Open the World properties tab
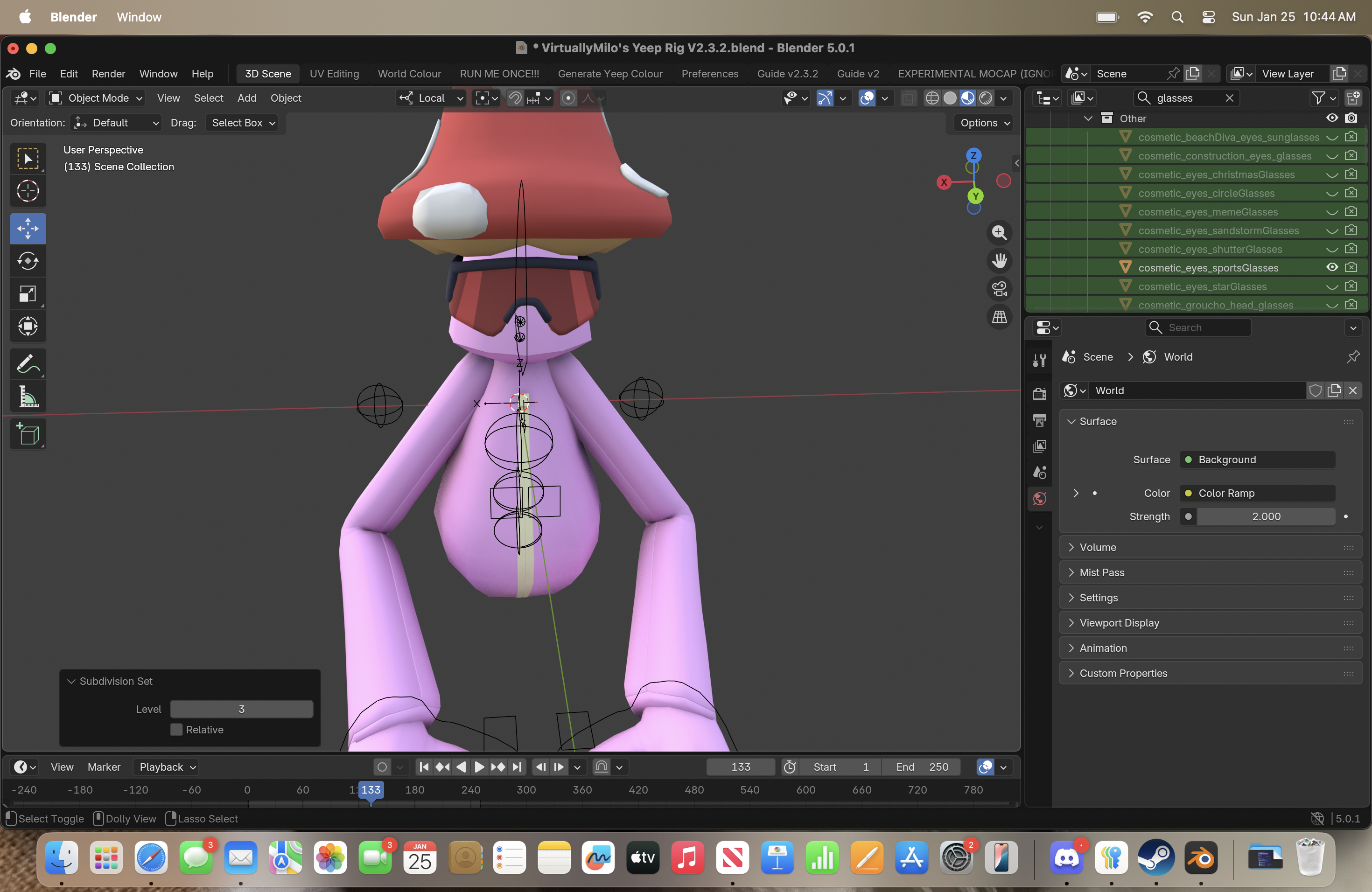1372x892 pixels. [x=1039, y=498]
